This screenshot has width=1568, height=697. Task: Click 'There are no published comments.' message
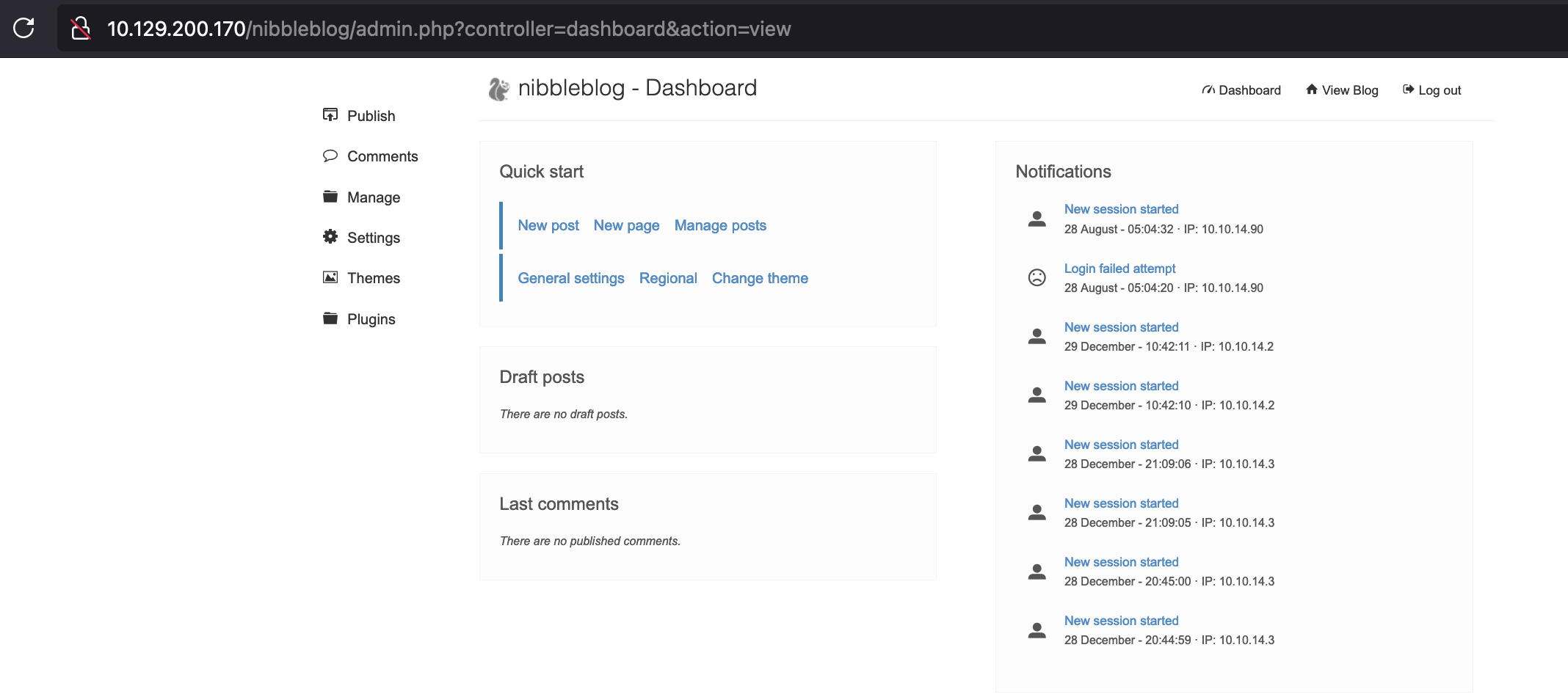pyautogui.click(x=590, y=541)
